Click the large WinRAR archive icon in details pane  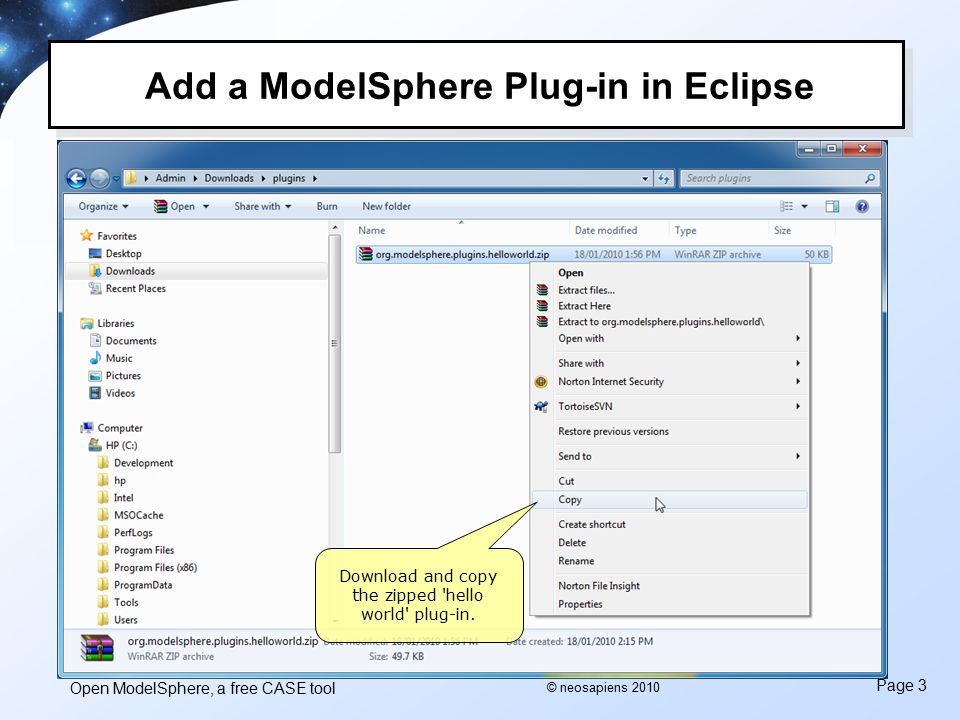click(97, 648)
